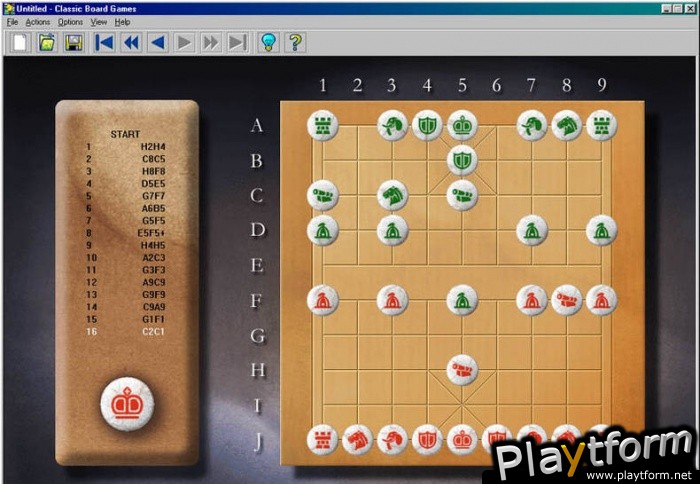Select move 11 G3F3 in list
Image resolution: width=700 pixels, height=484 pixels.
point(126,270)
